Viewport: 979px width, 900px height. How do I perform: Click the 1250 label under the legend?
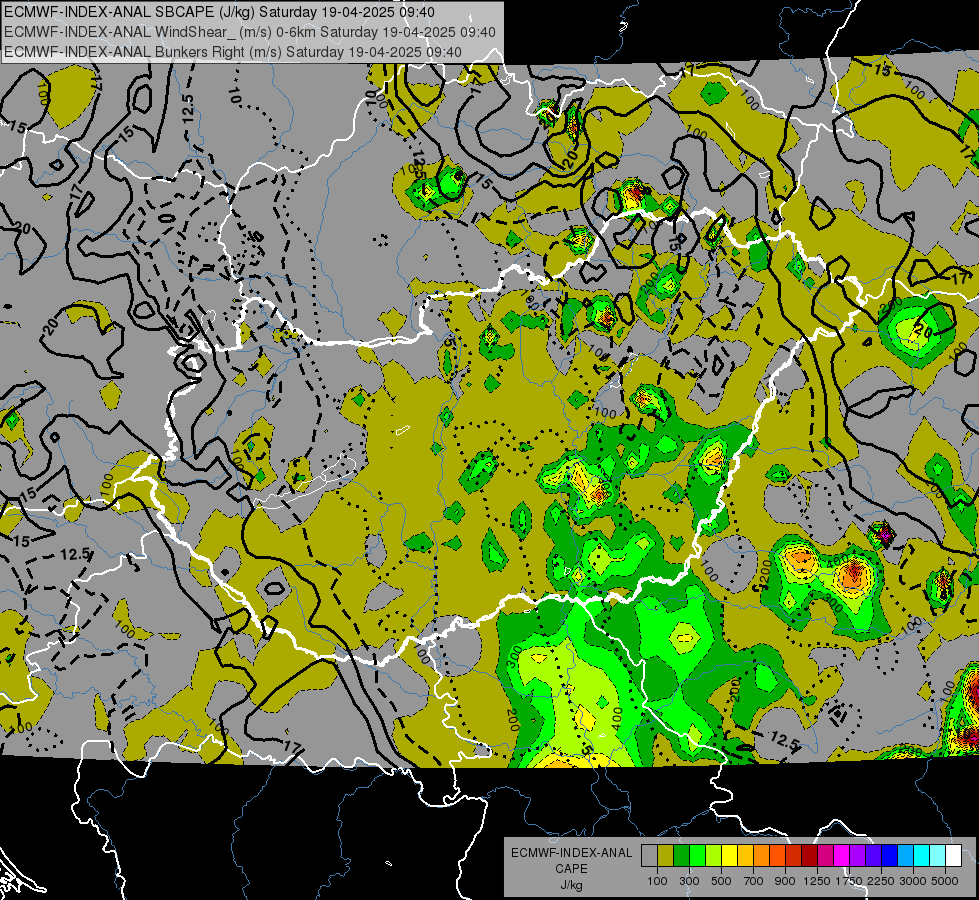point(817,881)
